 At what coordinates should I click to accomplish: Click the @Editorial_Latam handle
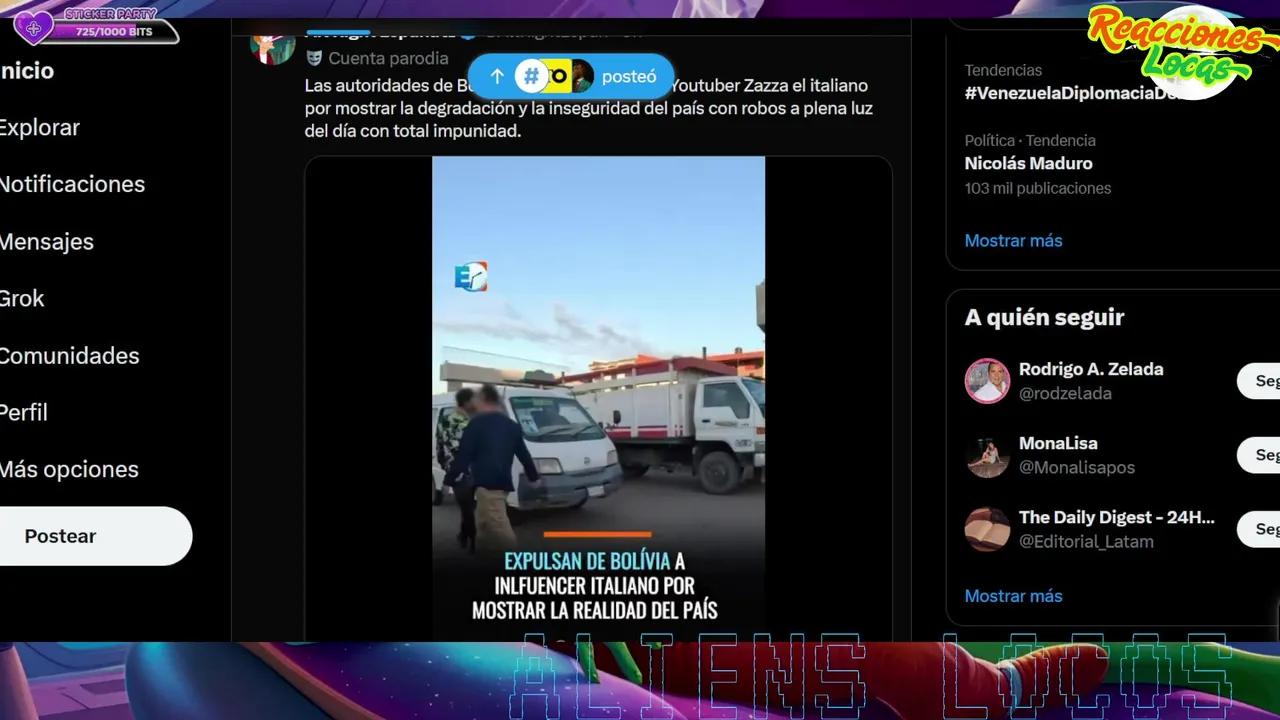pyautogui.click(x=1086, y=541)
